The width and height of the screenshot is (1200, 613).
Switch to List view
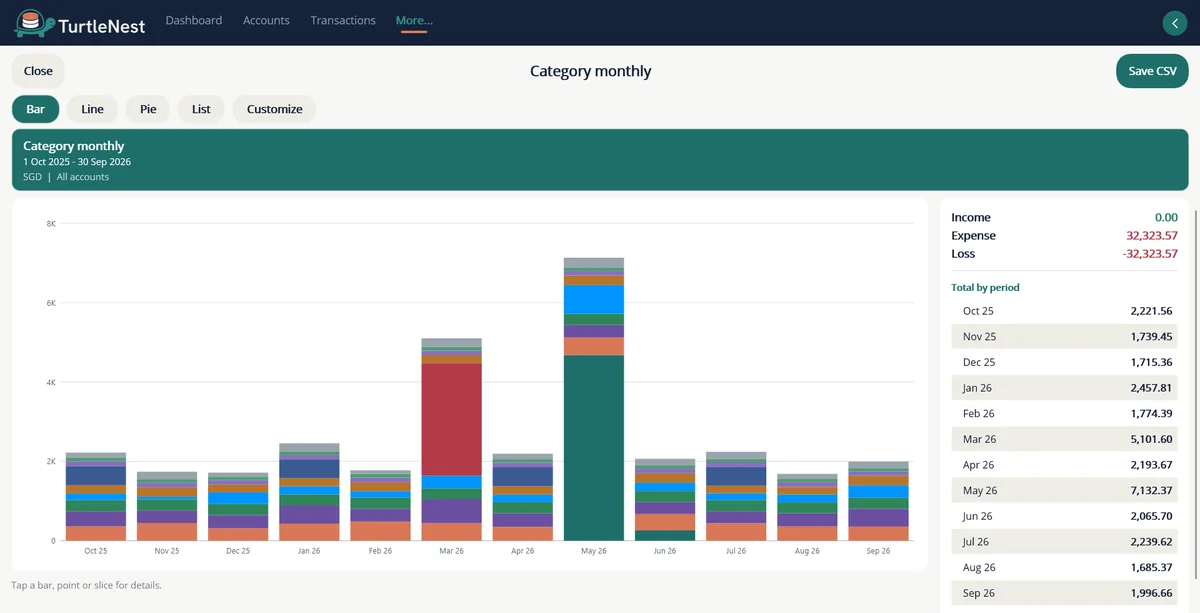point(201,109)
